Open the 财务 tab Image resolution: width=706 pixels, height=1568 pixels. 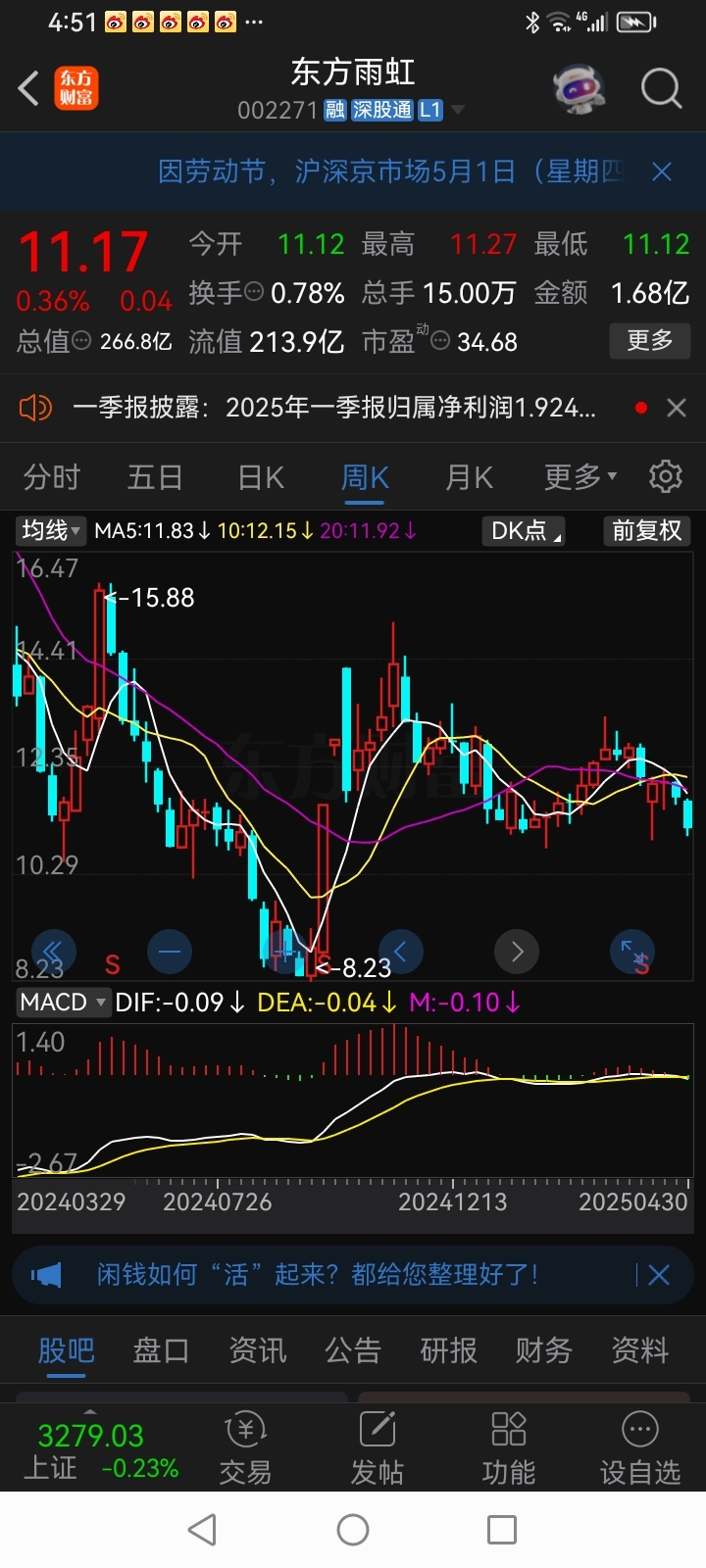pos(544,1350)
